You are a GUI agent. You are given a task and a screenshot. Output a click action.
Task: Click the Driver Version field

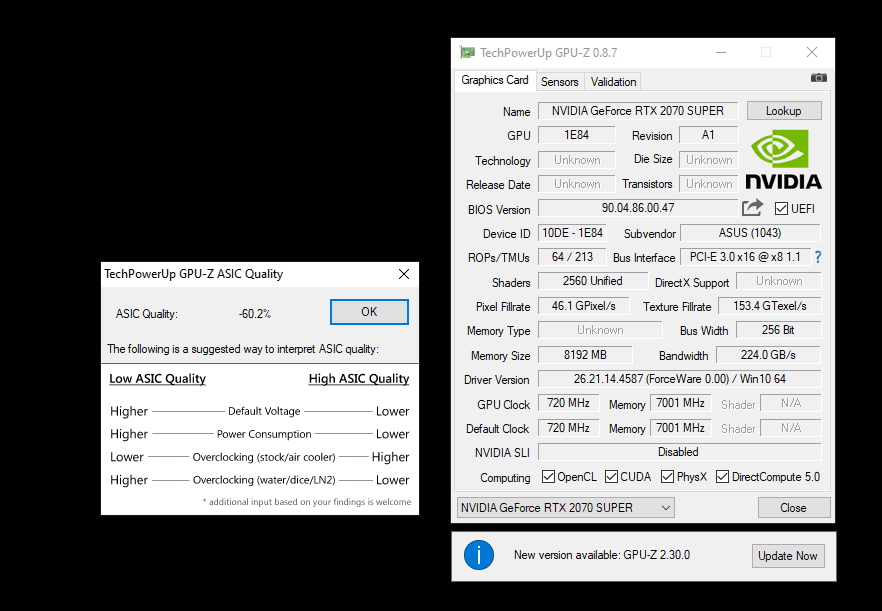click(680, 379)
